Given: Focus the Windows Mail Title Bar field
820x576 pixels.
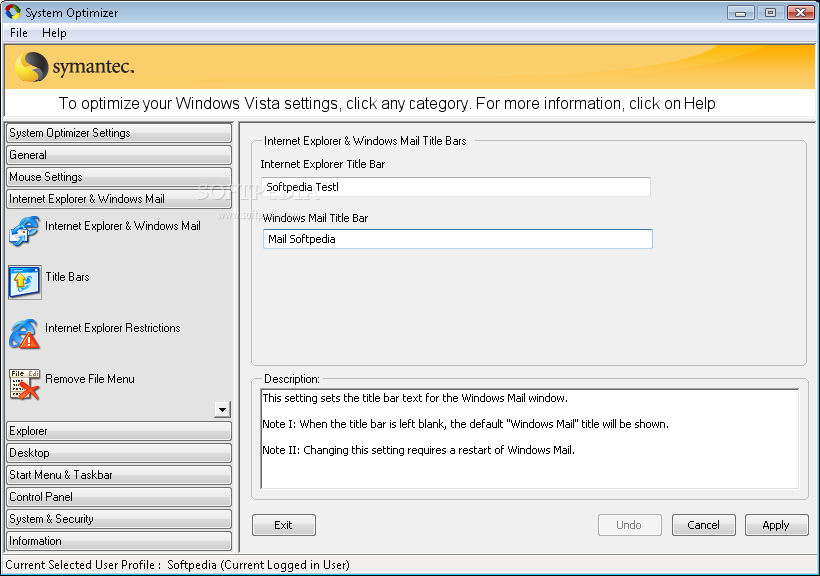Looking at the screenshot, I should coord(458,239).
